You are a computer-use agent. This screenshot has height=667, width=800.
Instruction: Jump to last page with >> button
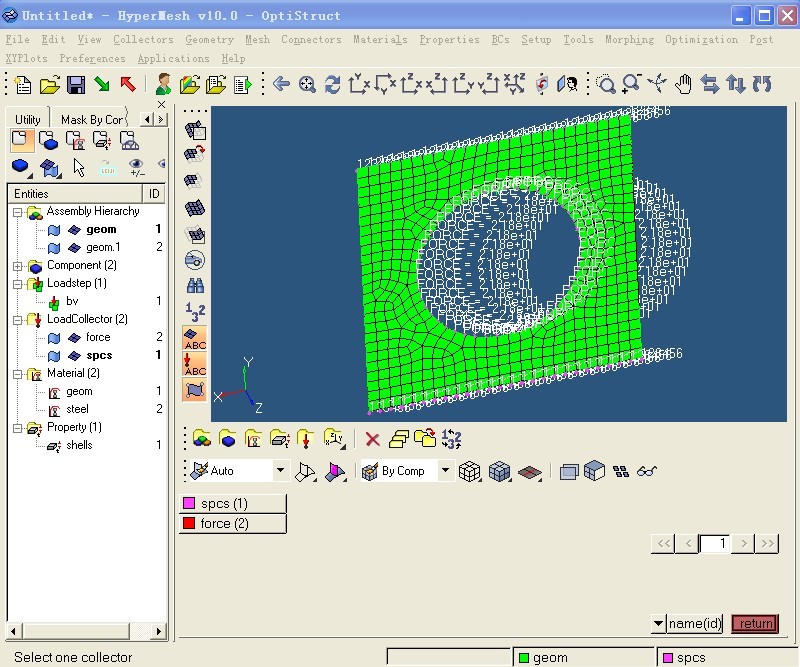(767, 544)
